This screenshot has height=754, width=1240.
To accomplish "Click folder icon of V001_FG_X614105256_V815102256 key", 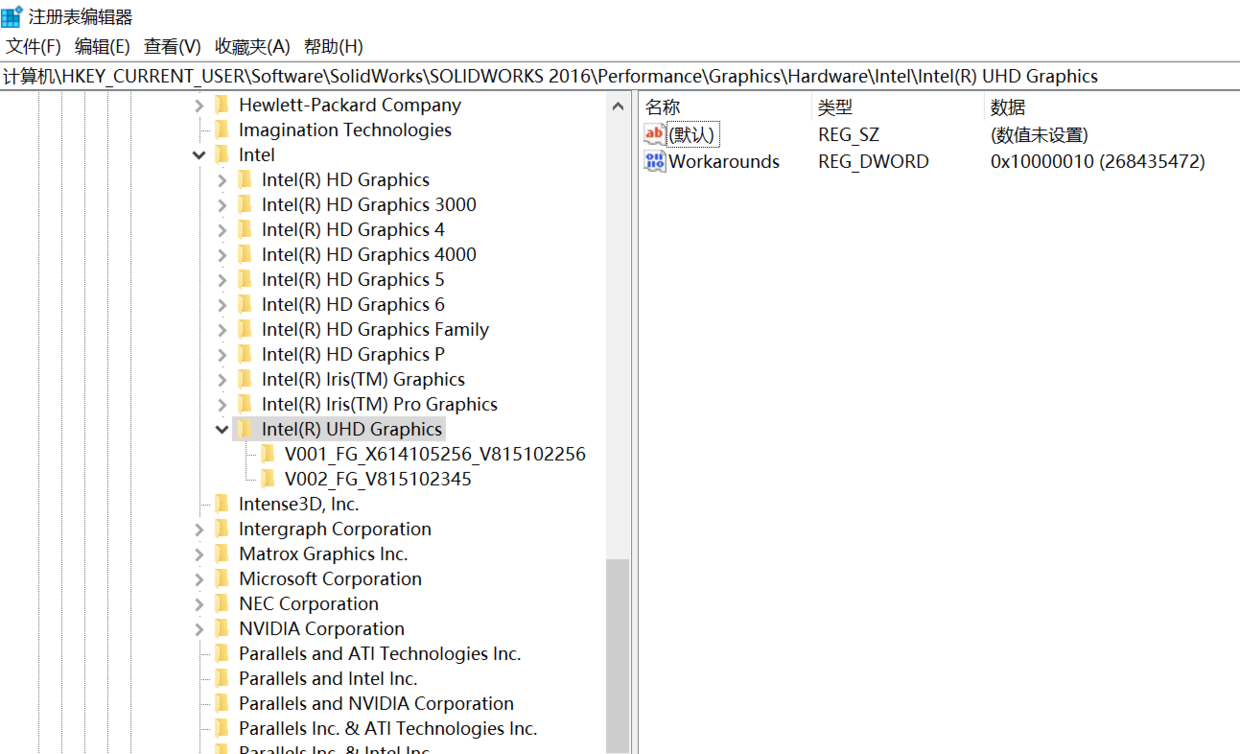I will pos(268,454).
